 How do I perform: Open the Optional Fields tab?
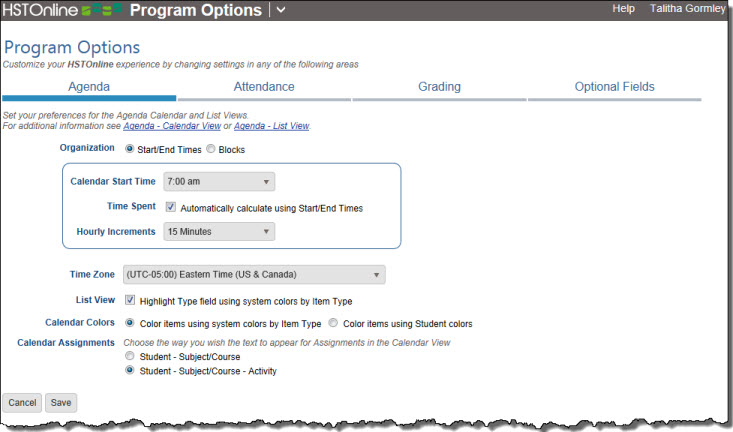[x=614, y=86]
